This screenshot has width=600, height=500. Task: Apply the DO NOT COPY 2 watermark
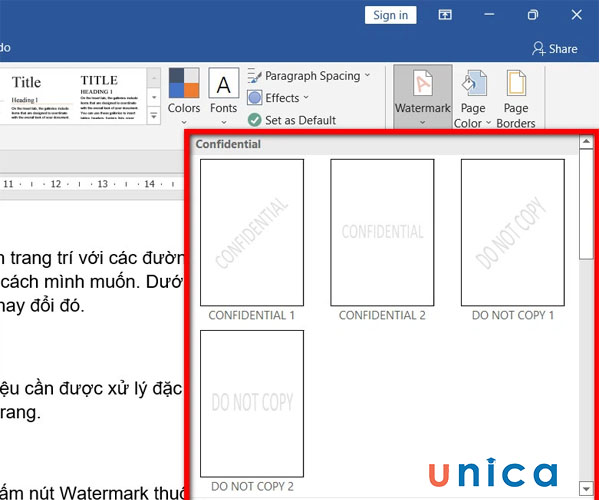click(252, 404)
